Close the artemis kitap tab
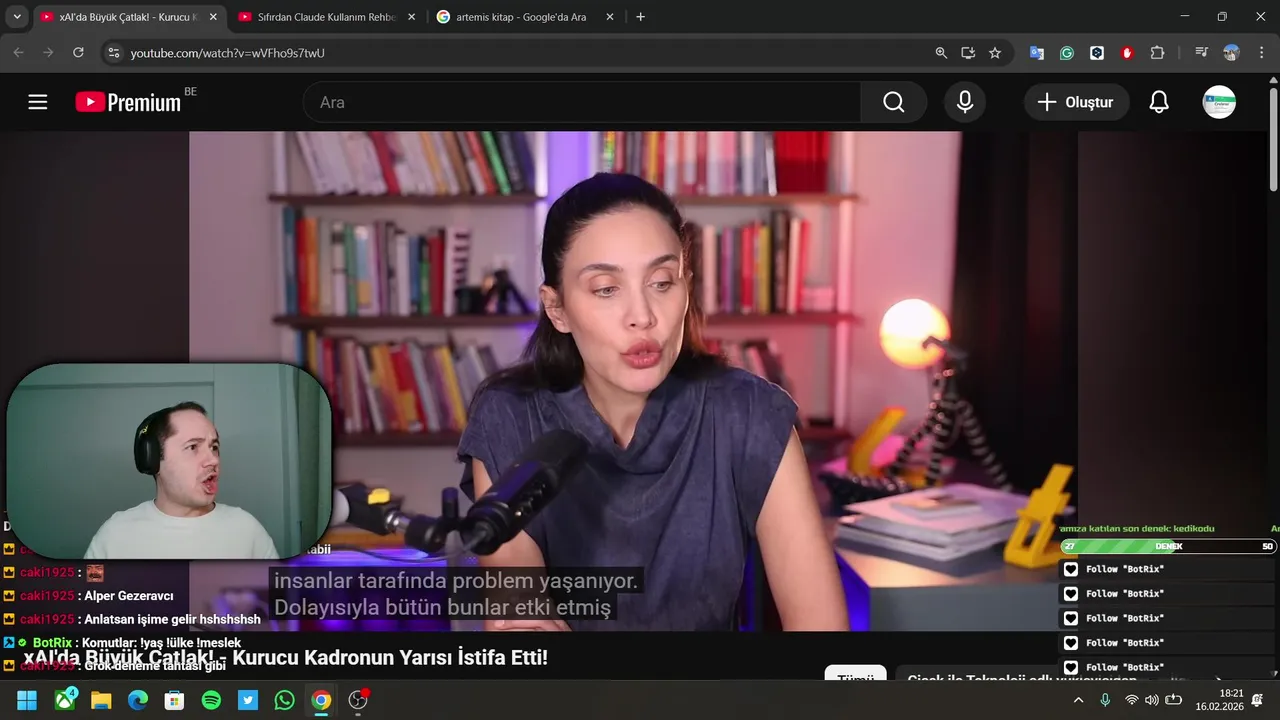The image size is (1280, 720). (x=609, y=17)
